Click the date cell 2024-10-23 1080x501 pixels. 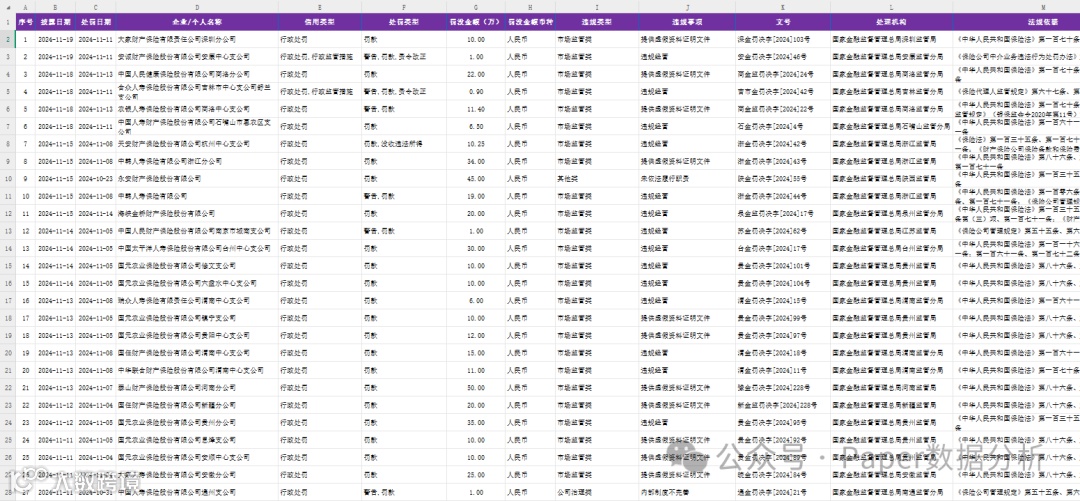(x=96, y=178)
